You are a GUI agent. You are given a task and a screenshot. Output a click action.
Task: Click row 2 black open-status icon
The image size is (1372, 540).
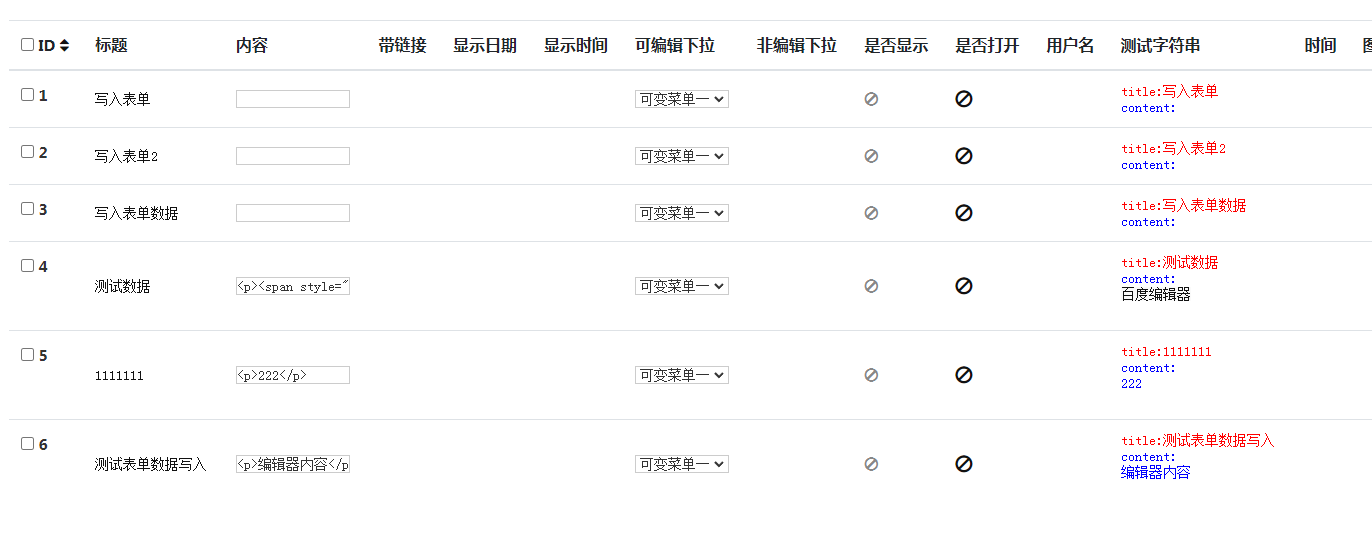tap(964, 156)
